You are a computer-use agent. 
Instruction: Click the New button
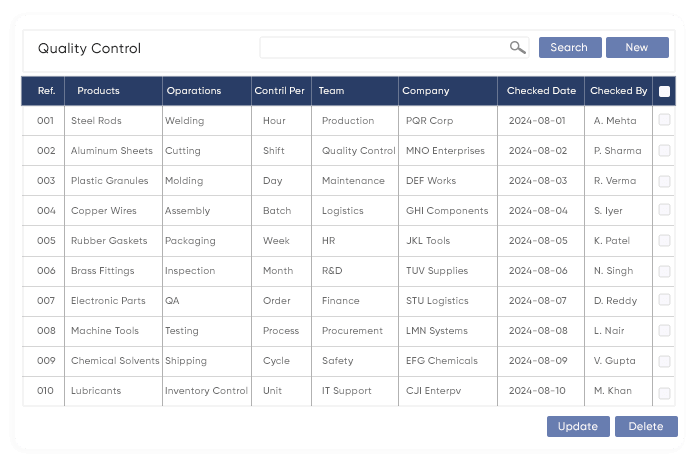click(x=636, y=47)
